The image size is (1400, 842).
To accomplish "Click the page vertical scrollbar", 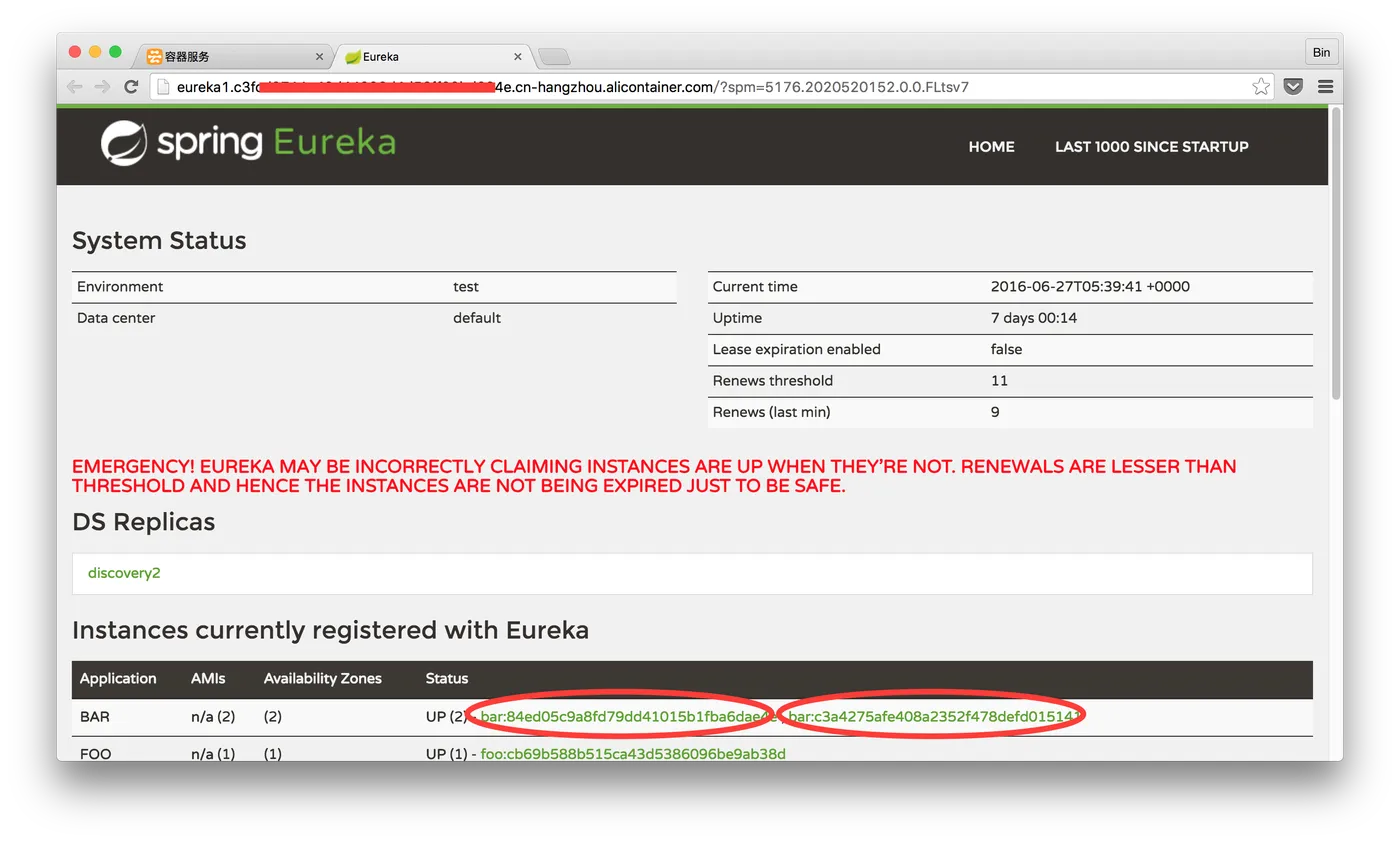I will point(1336,254).
